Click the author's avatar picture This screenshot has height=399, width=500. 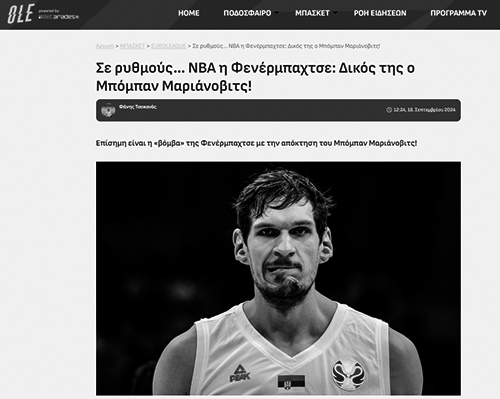(x=108, y=110)
